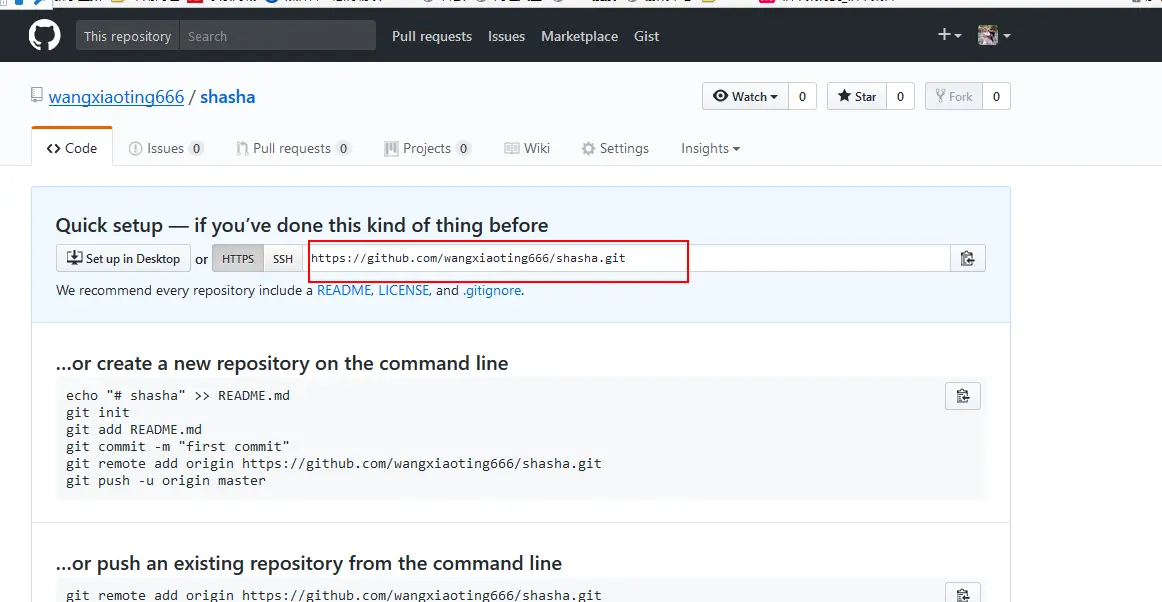Click the GitHub octocat logo
The image size is (1162, 602).
(44, 36)
